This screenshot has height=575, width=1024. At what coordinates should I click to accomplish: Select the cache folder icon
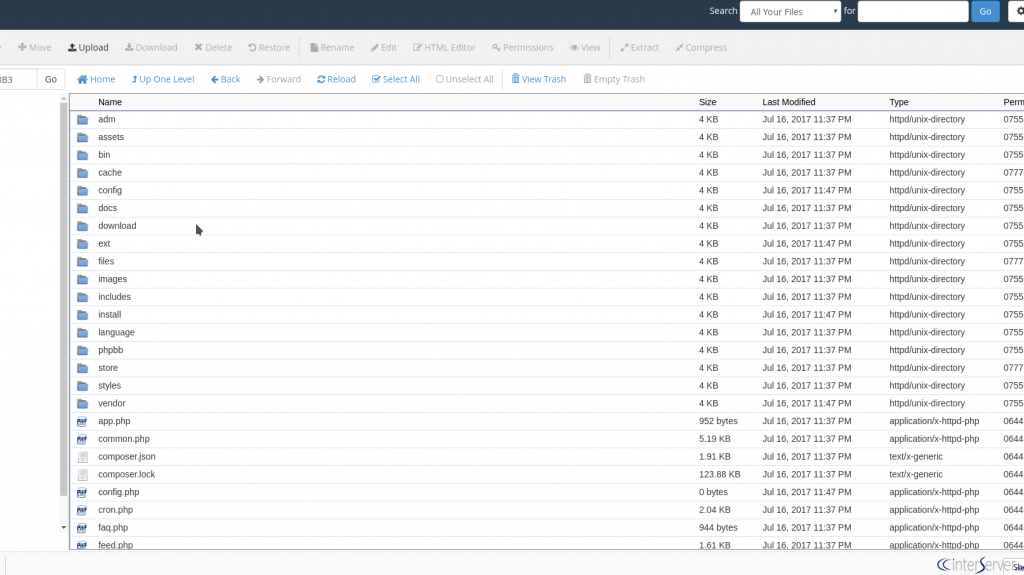click(82, 172)
